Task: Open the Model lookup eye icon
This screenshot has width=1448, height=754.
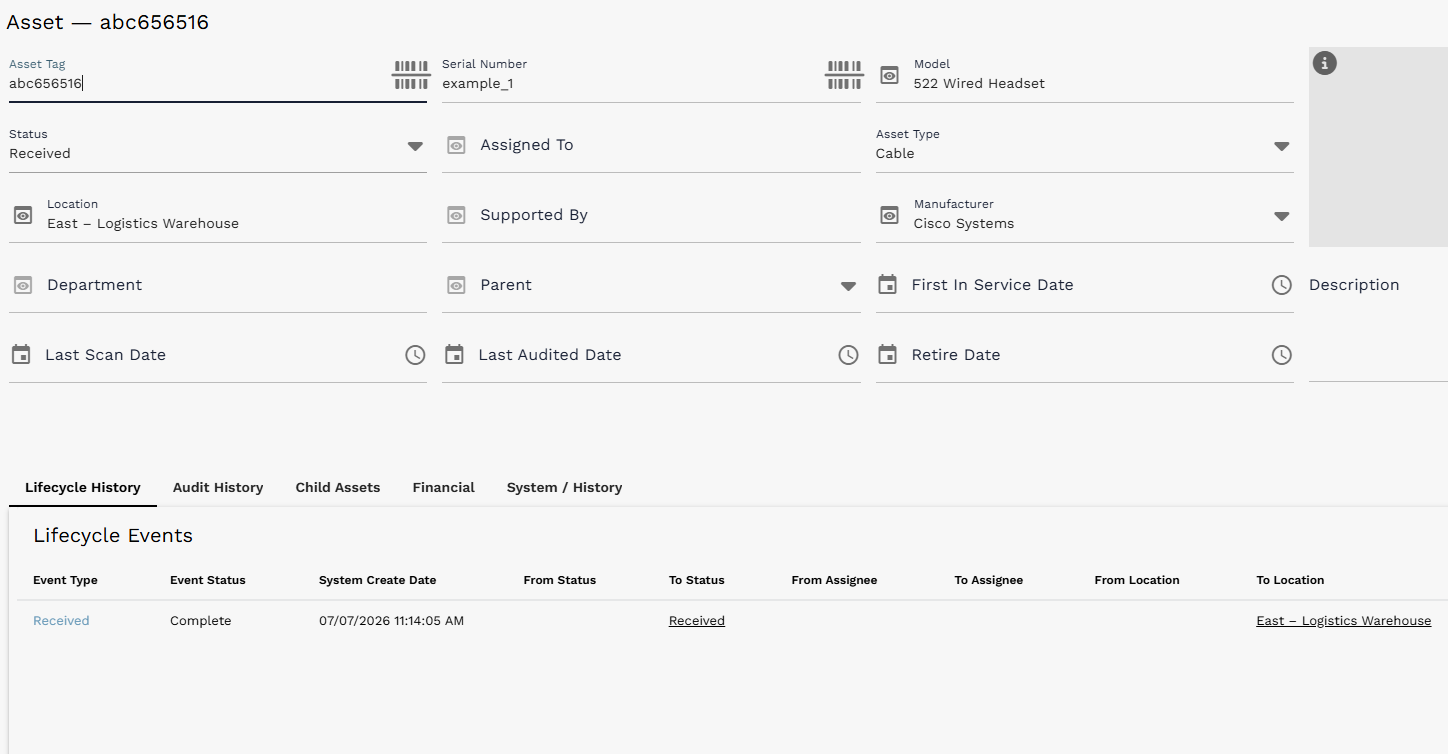Action: point(889,75)
